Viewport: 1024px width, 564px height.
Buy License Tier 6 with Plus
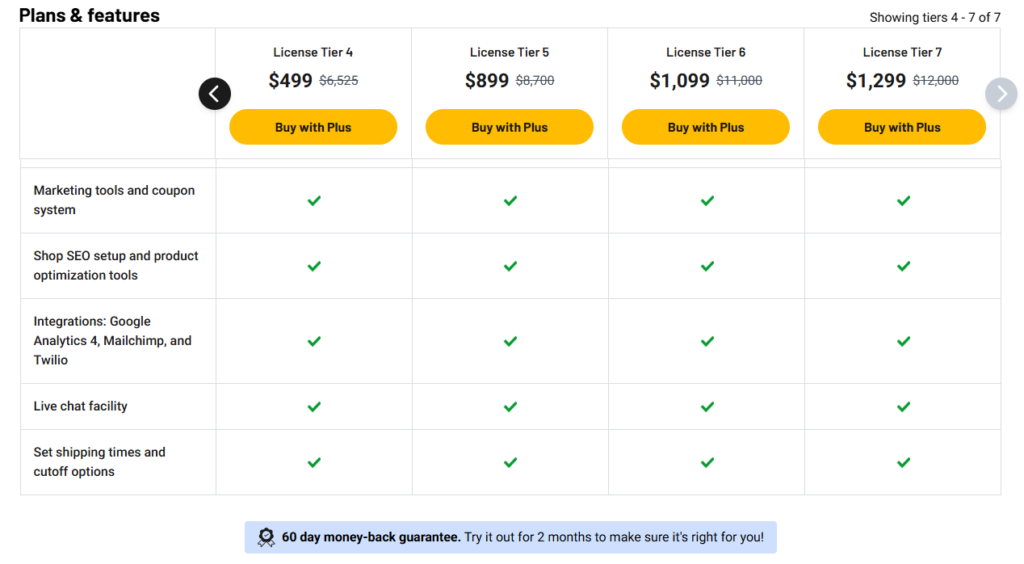point(705,127)
